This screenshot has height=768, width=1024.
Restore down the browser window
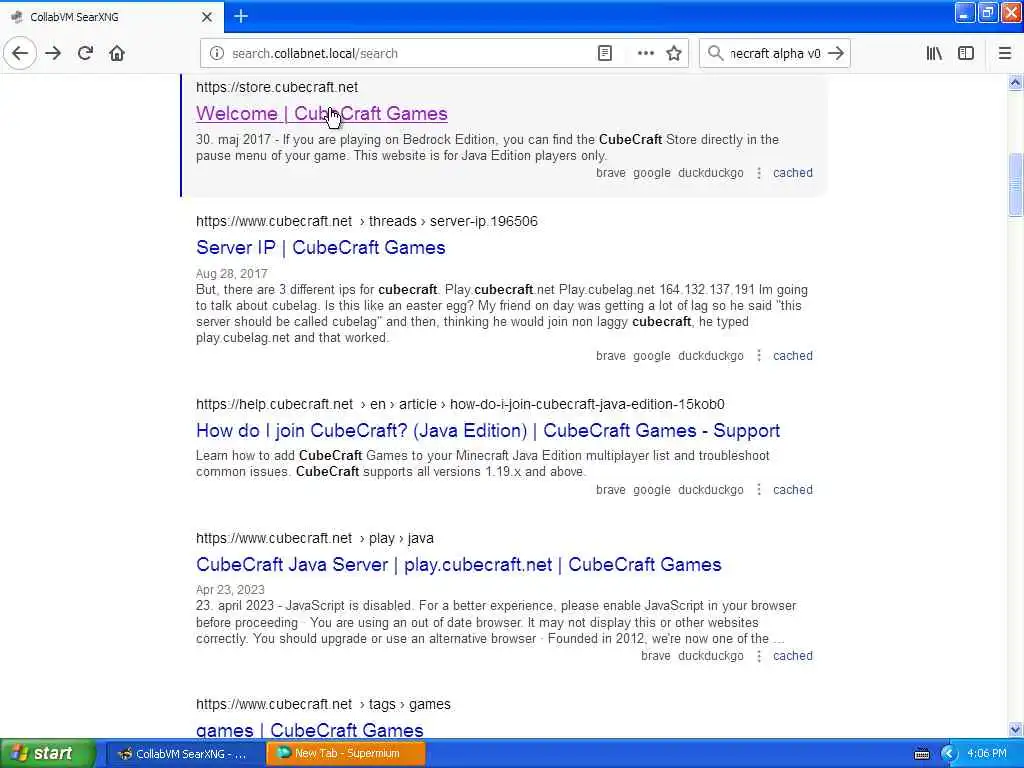click(x=987, y=13)
